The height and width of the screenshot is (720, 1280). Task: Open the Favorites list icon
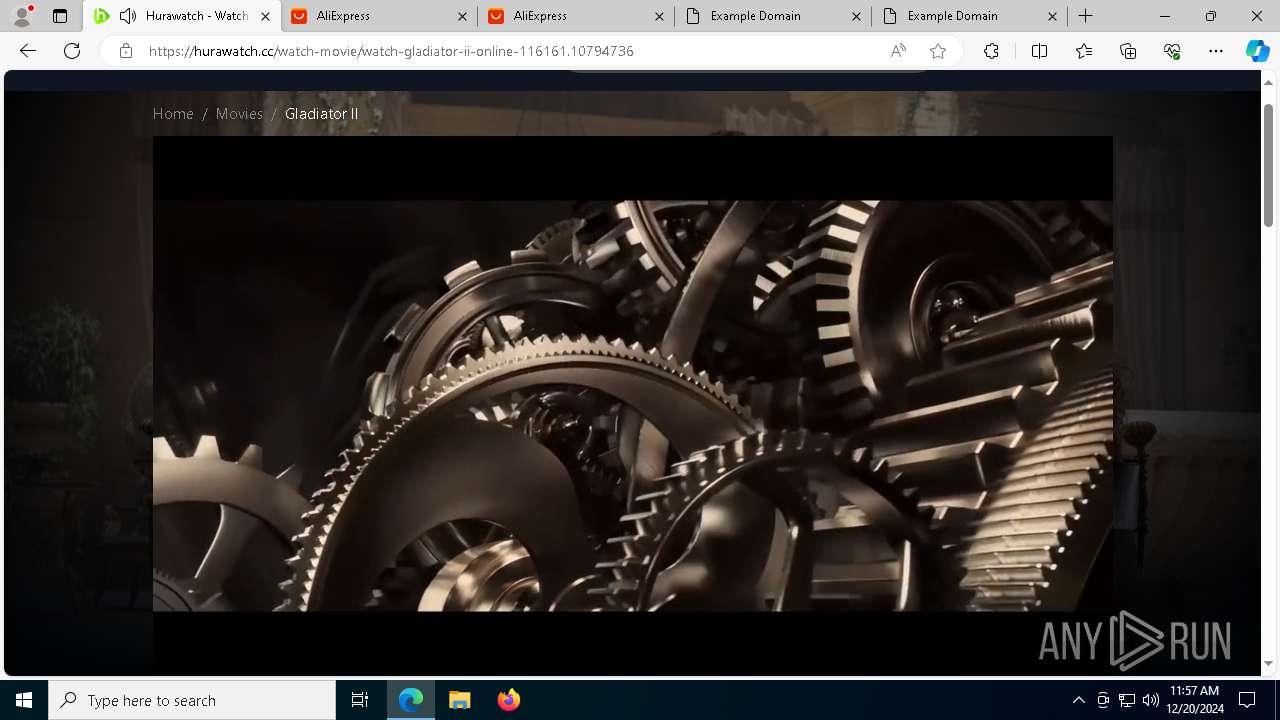(1084, 51)
